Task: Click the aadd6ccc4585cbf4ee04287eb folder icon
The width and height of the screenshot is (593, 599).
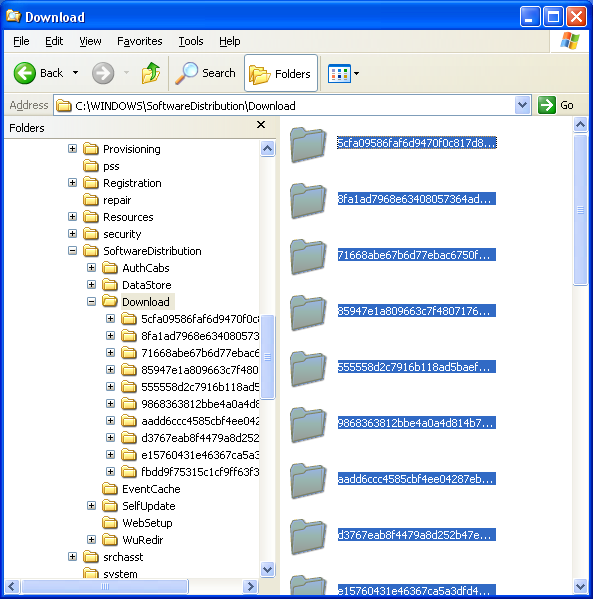Action: (x=308, y=481)
